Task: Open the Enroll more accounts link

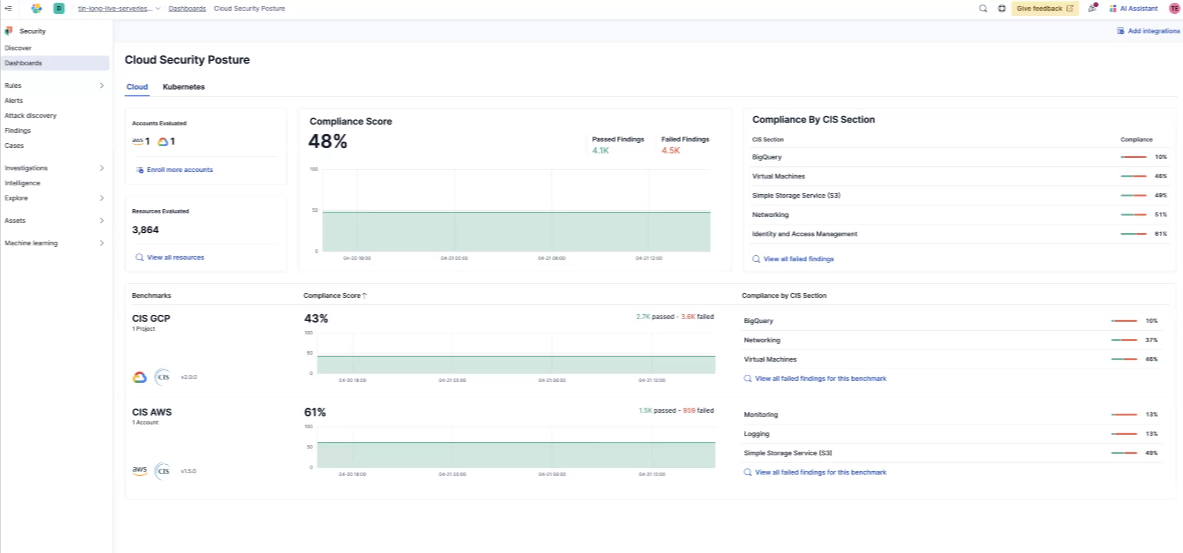Action: pyautogui.click(x=179, y=170)
